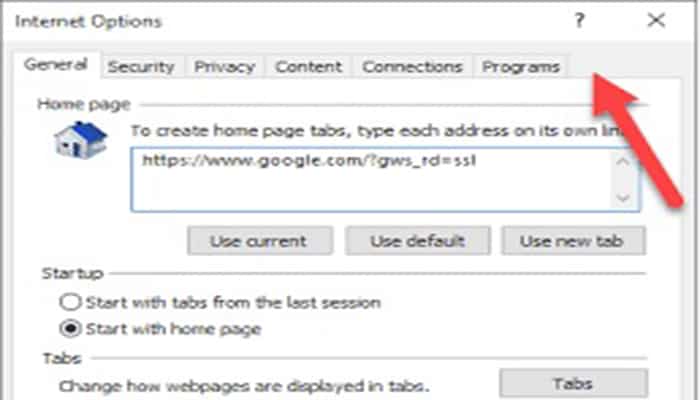Click the Internet Options title bar text
This screenshot has width=700, height=400.
tap(88, 21)
